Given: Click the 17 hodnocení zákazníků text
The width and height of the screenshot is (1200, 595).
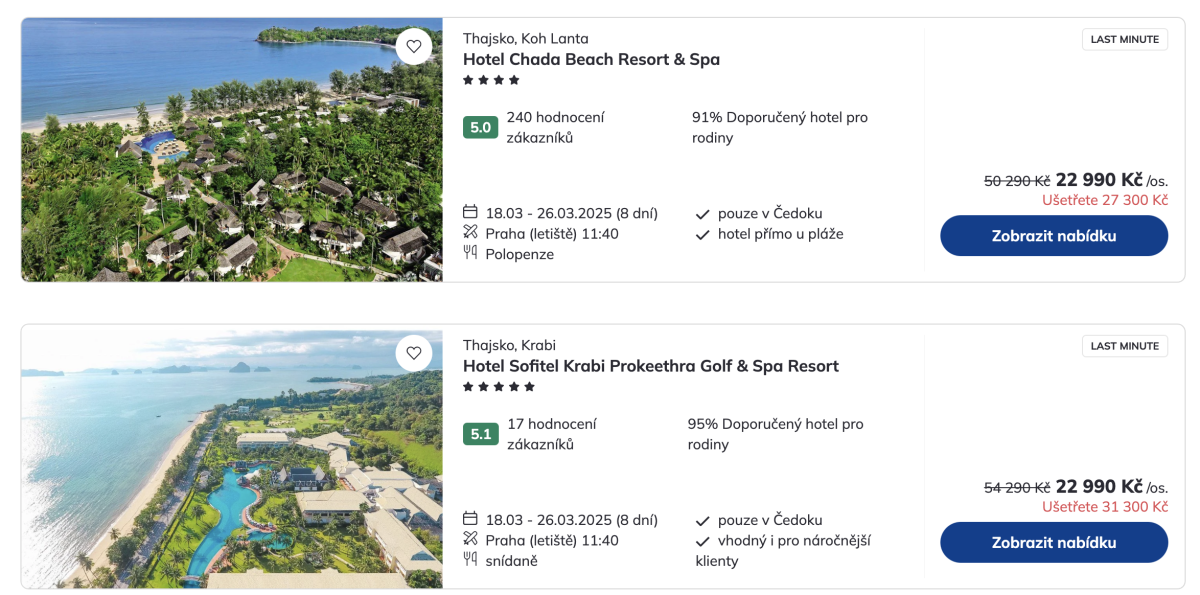Looking at the screenshot, I should tap(551, 434).
